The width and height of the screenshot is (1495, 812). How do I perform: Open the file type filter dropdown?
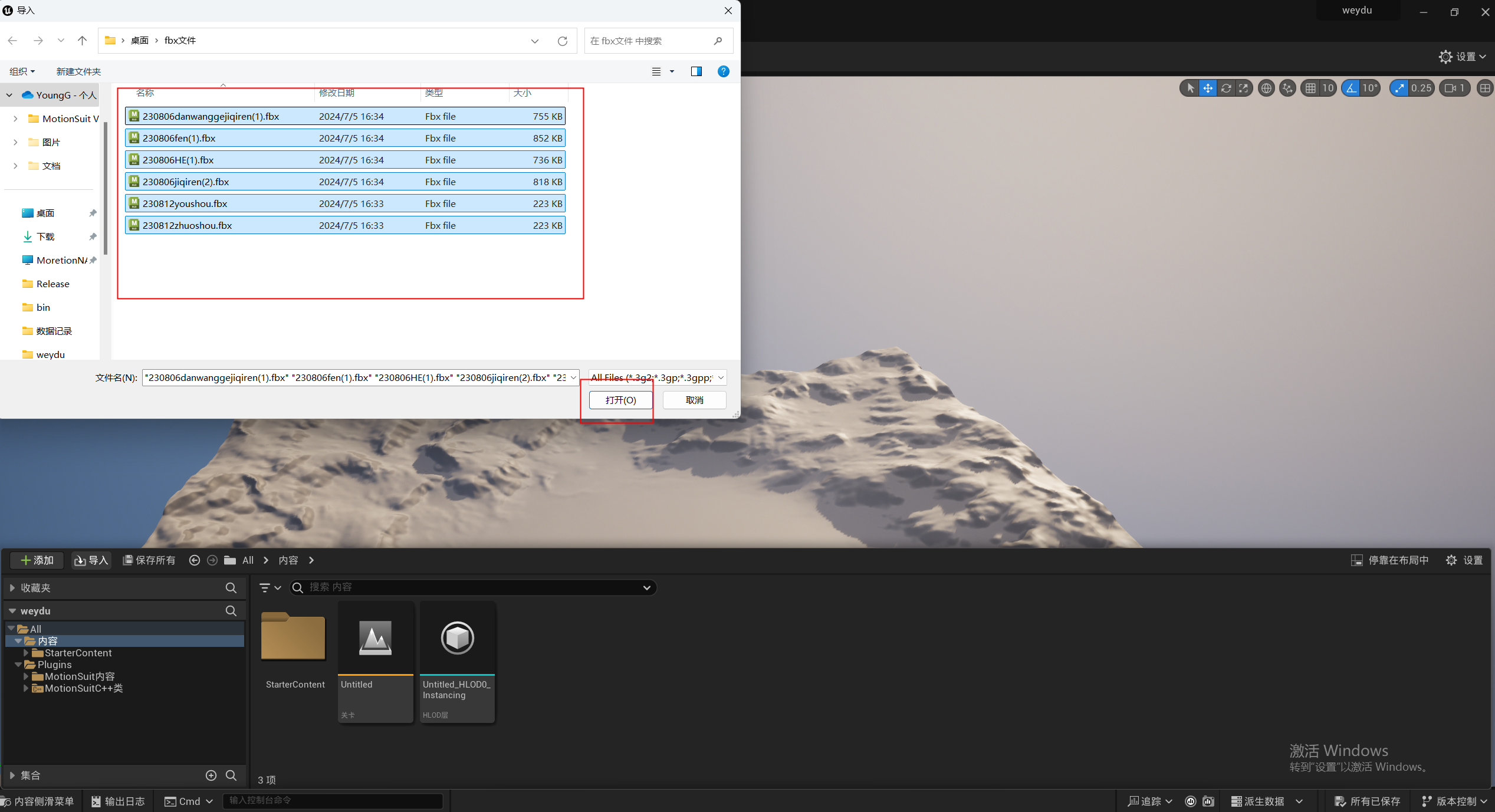click(658, 377)
